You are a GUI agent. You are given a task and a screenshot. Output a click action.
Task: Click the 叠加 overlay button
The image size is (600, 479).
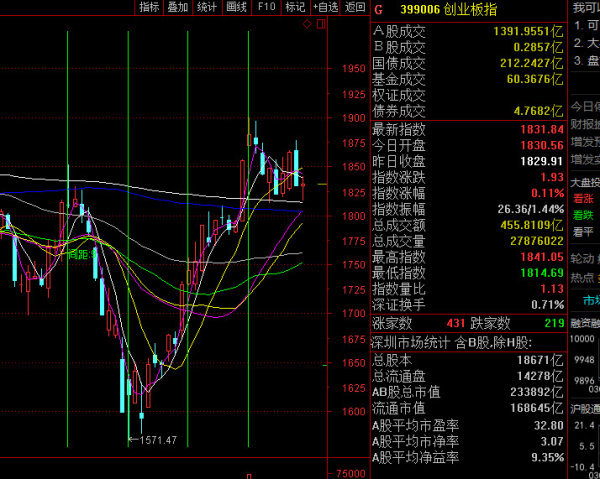[x=178, y=7]
